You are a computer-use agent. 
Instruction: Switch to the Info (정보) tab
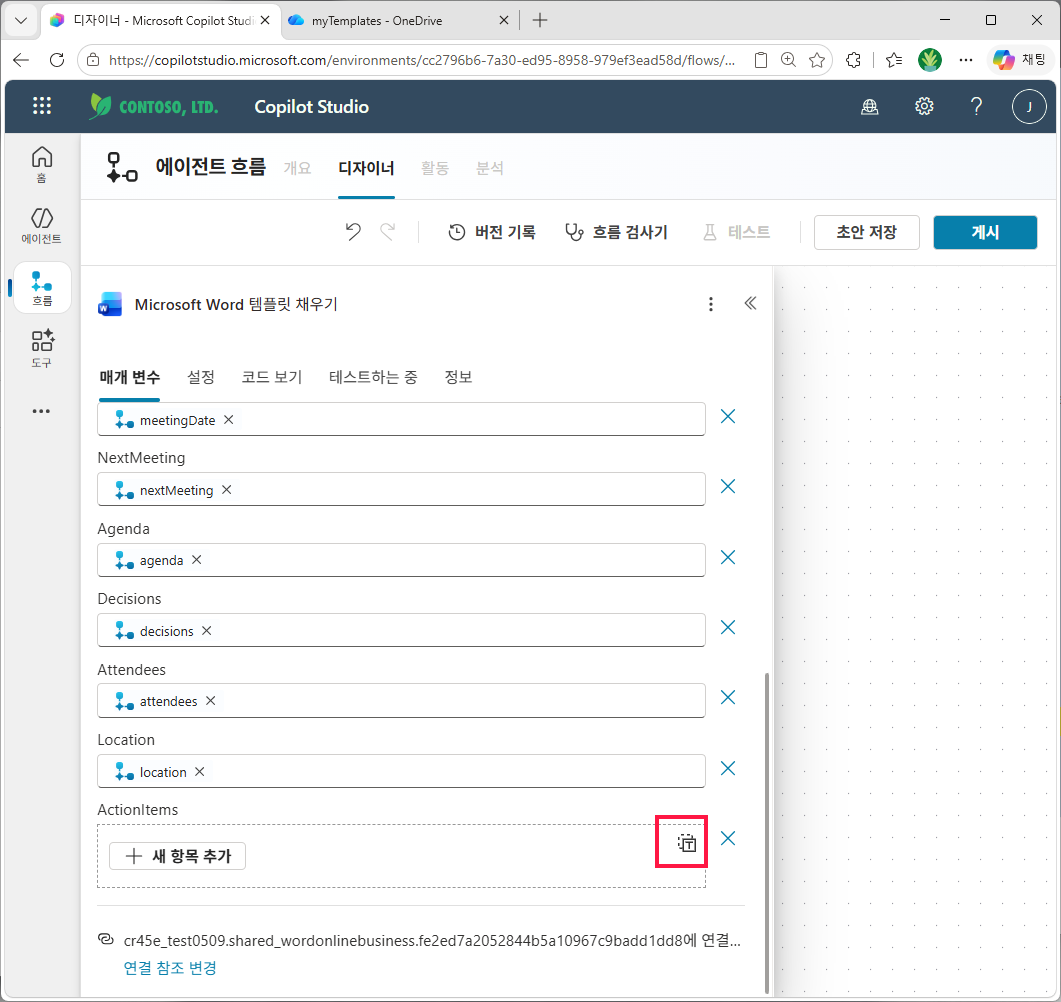click(x=458, y=377)
